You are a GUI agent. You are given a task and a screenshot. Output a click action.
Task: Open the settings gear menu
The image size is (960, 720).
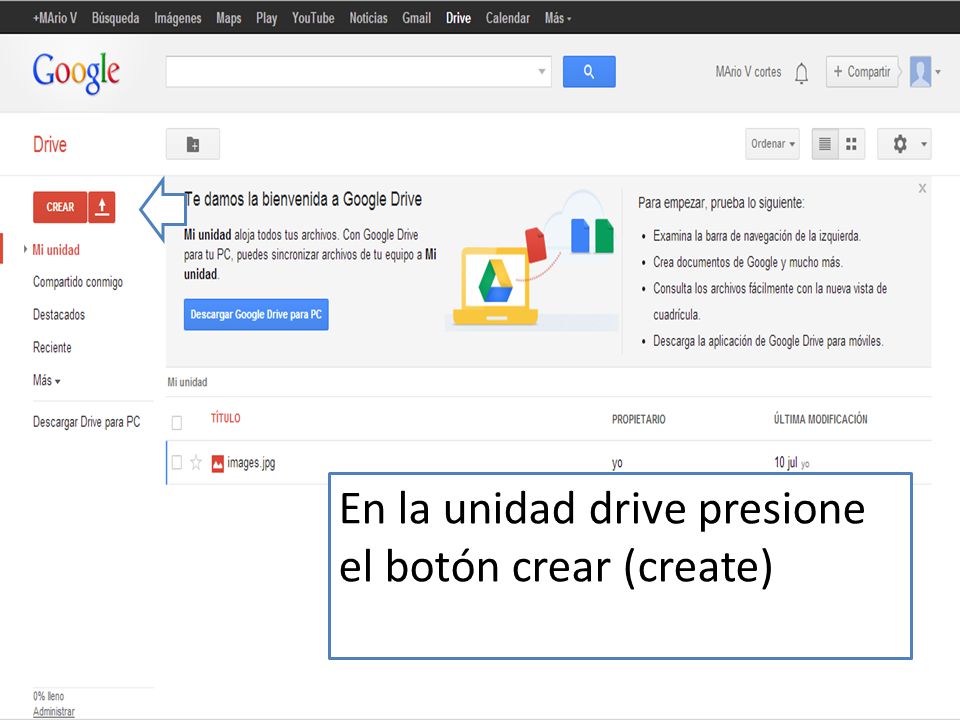(904, 144)
